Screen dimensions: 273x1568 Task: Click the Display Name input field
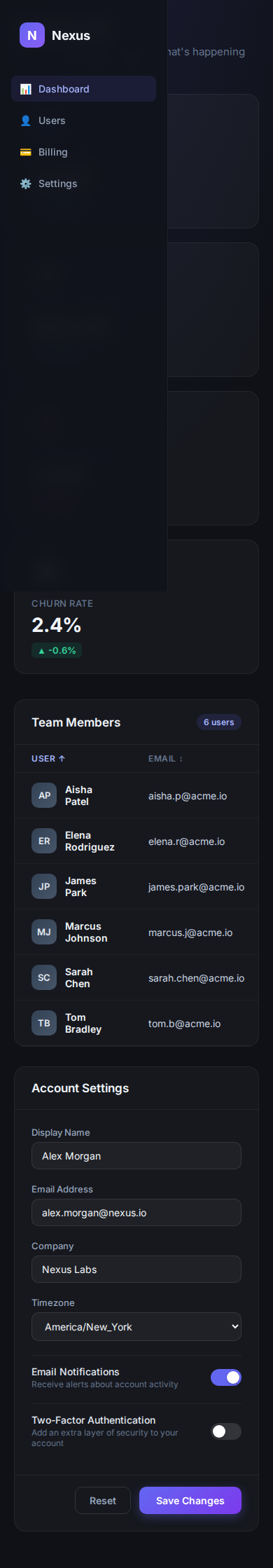136,1155
